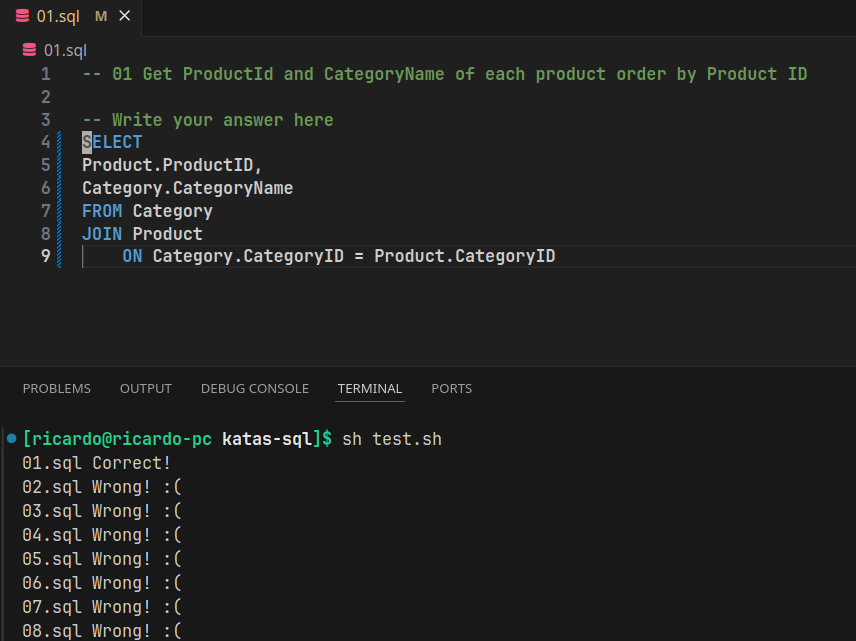Click the blue command decoration dot in terminal

coord(11,439)
